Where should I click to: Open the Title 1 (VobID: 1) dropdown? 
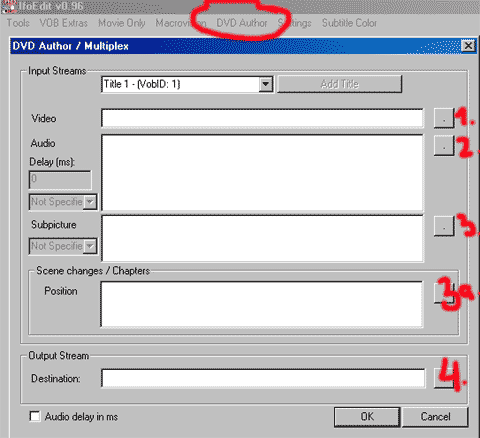pos(266,84)
